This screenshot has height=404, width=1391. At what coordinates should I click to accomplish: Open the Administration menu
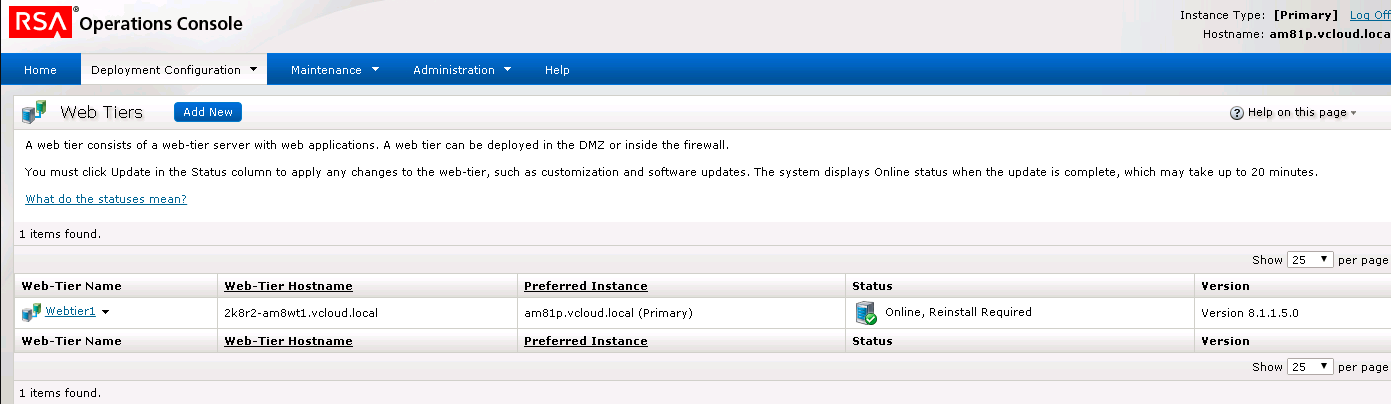tap(462, 70)
